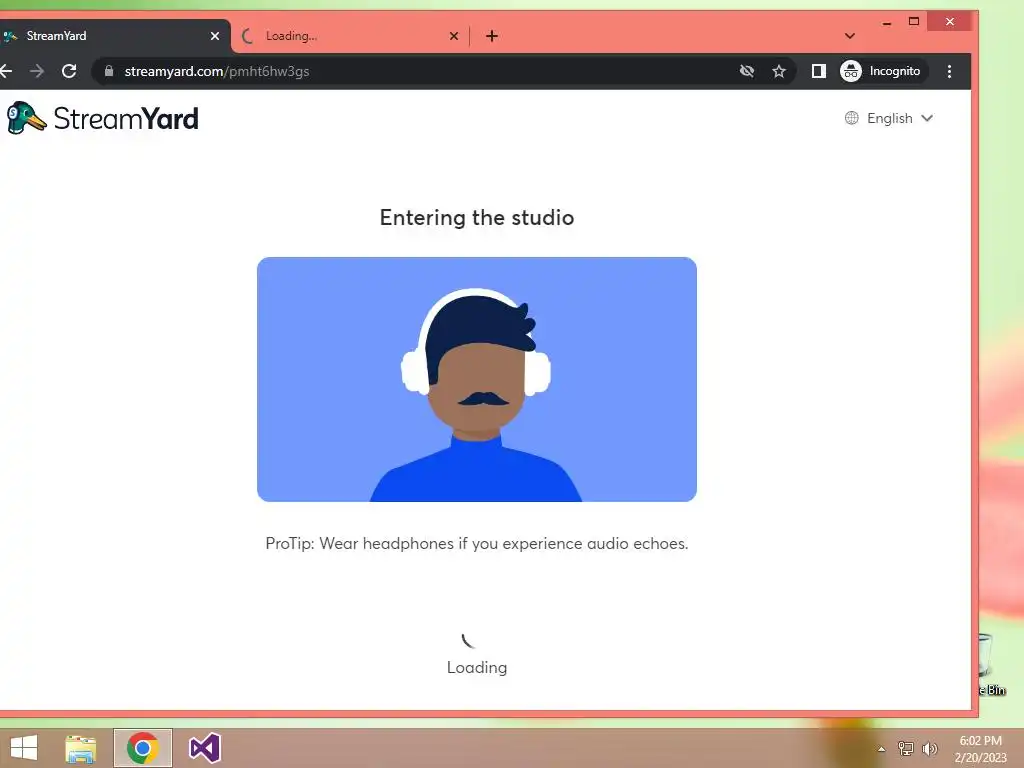1024x768 pixels.
Task: Switch to the Loading... browser tab
Action: 350,36
